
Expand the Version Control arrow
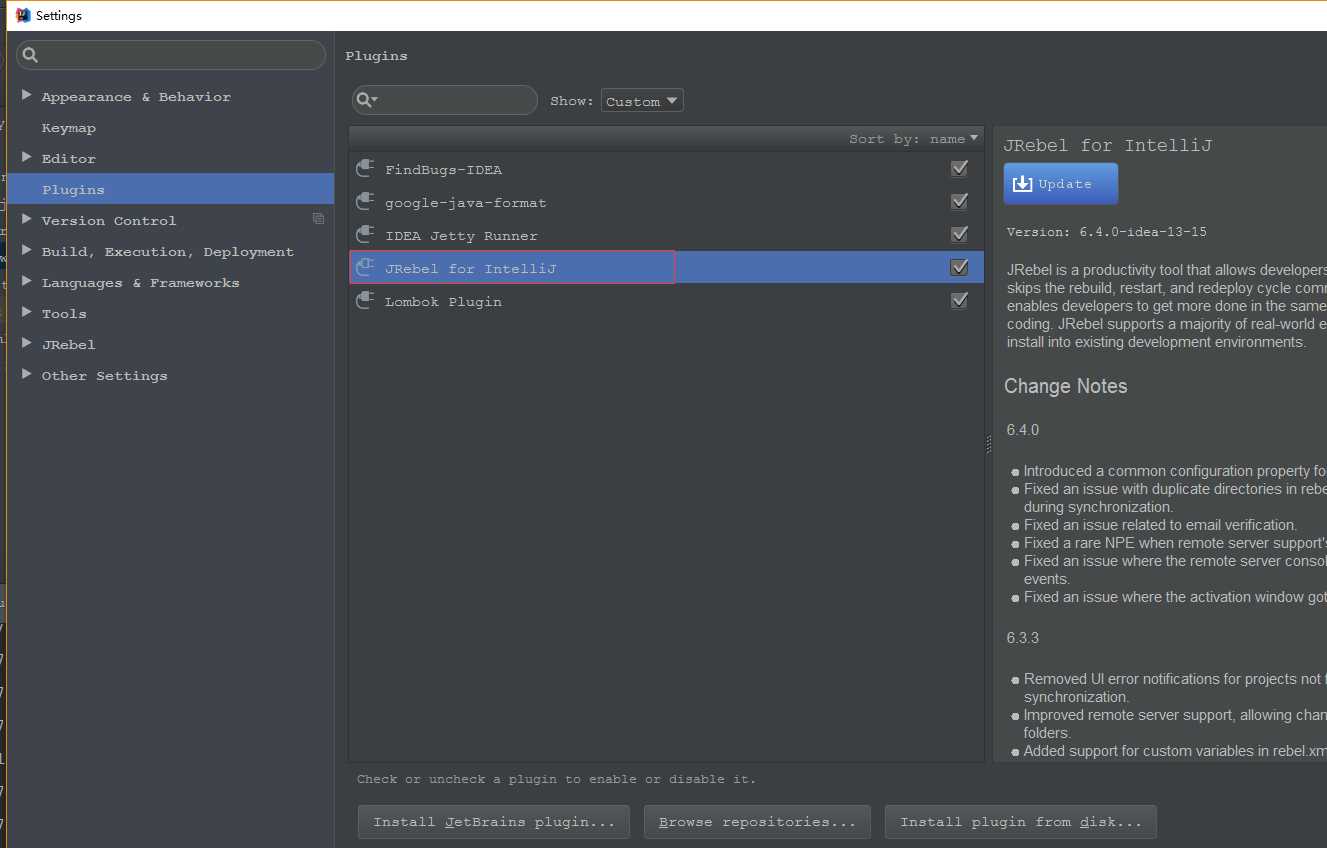pyautogui.click(x=27, y=220)
